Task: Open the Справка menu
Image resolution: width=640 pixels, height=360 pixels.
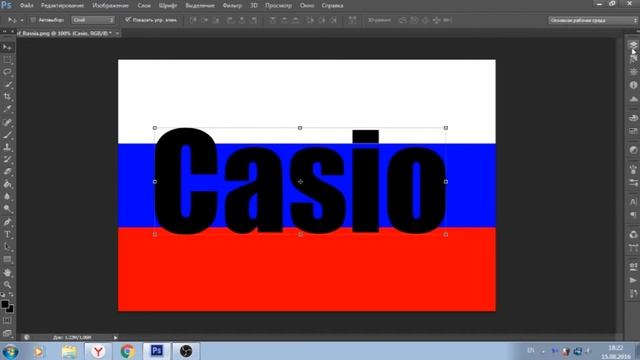Action: point(332,6)
